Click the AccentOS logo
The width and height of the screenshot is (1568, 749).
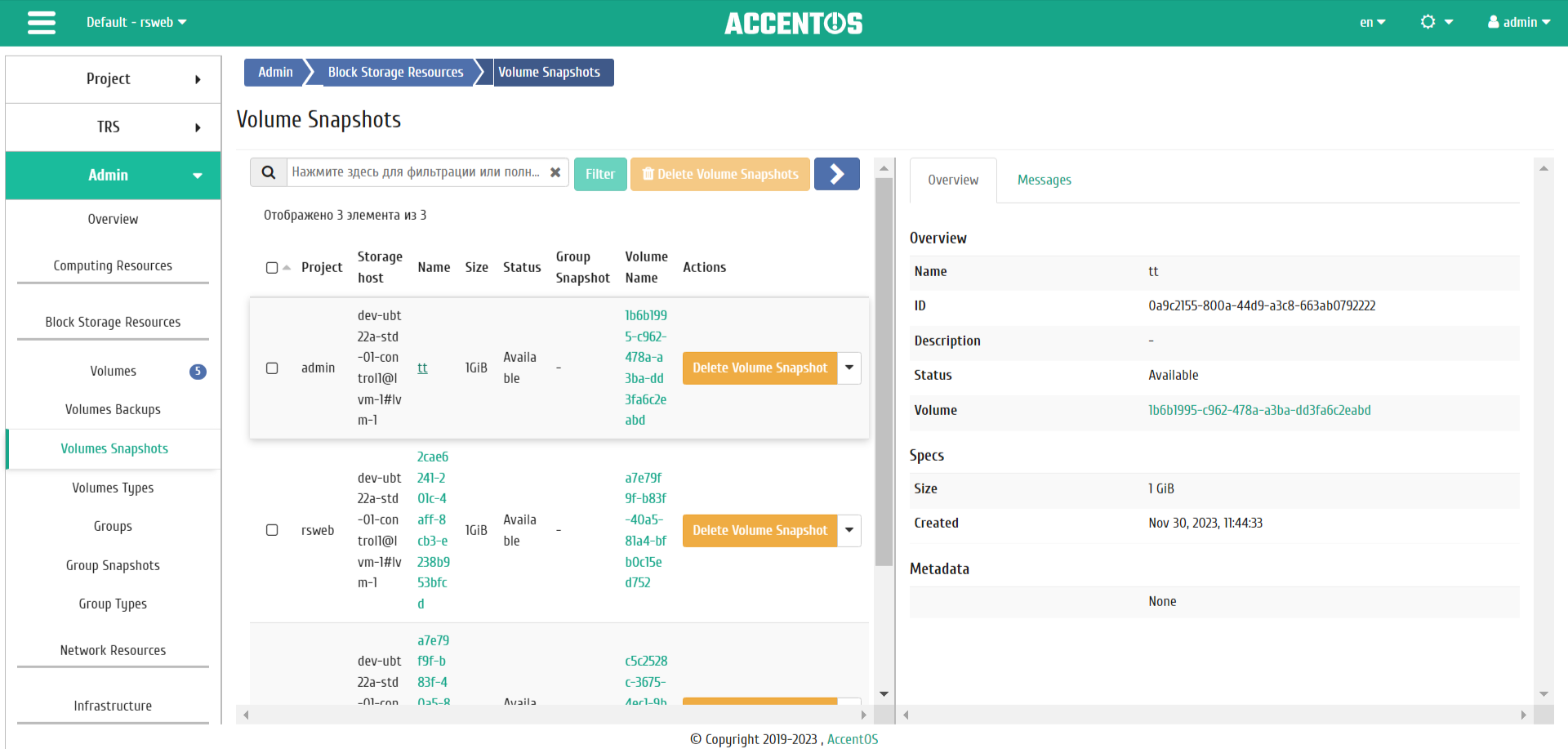[x=794, y=23]
